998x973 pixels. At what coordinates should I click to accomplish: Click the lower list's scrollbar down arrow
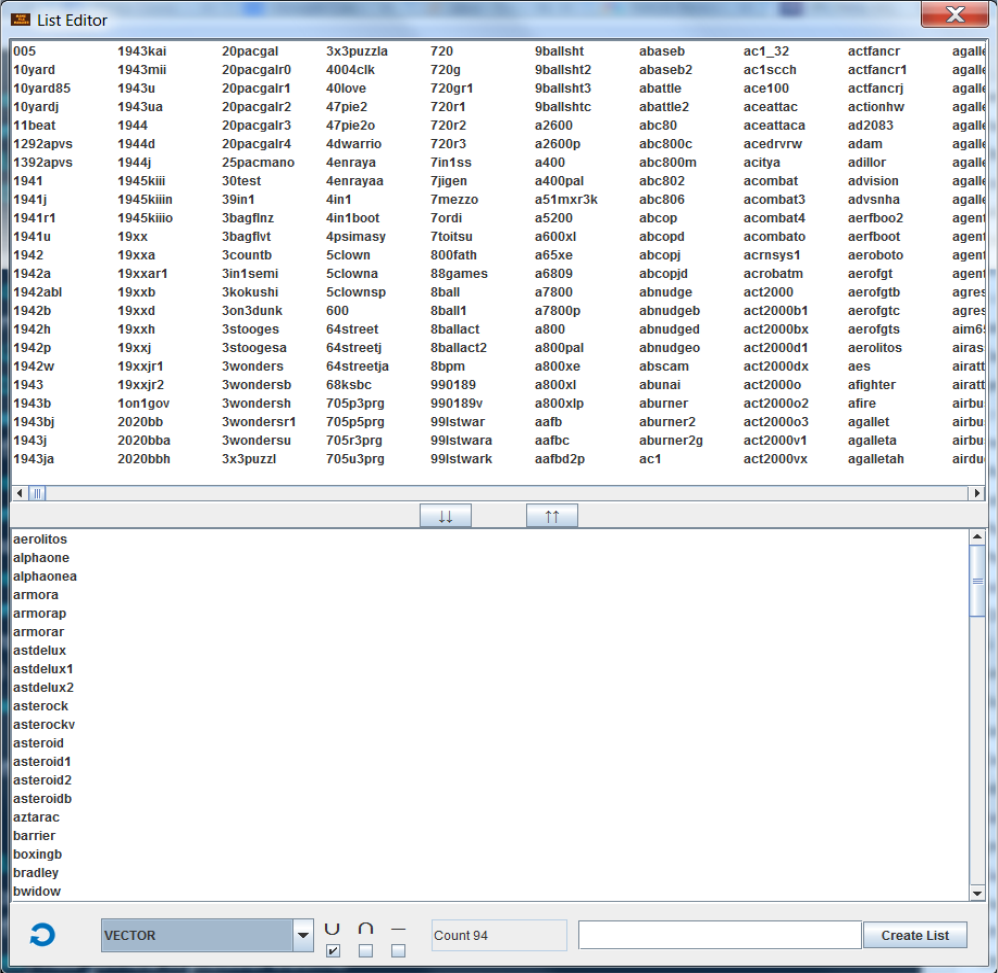(x=977, y=893)
